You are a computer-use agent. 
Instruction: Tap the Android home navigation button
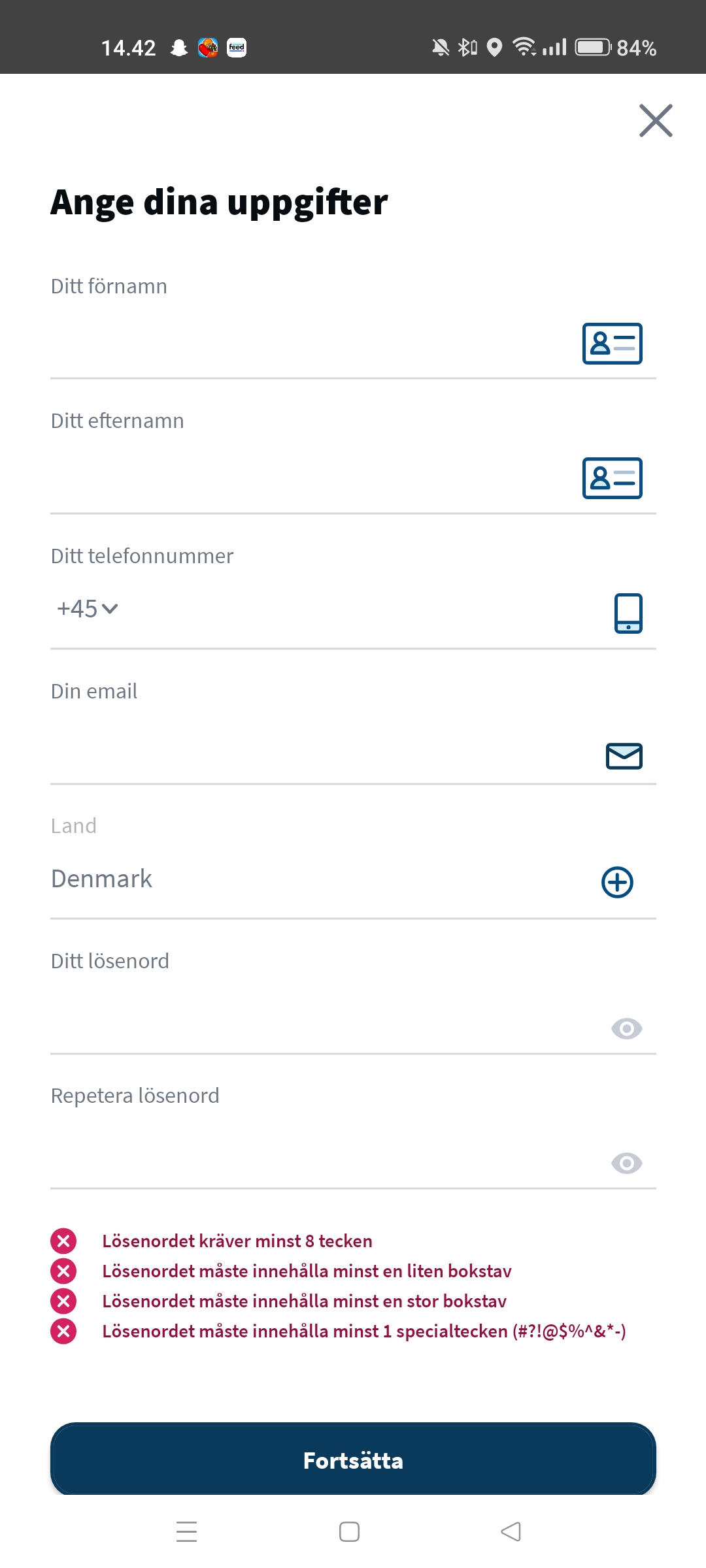pos(349,1531)
